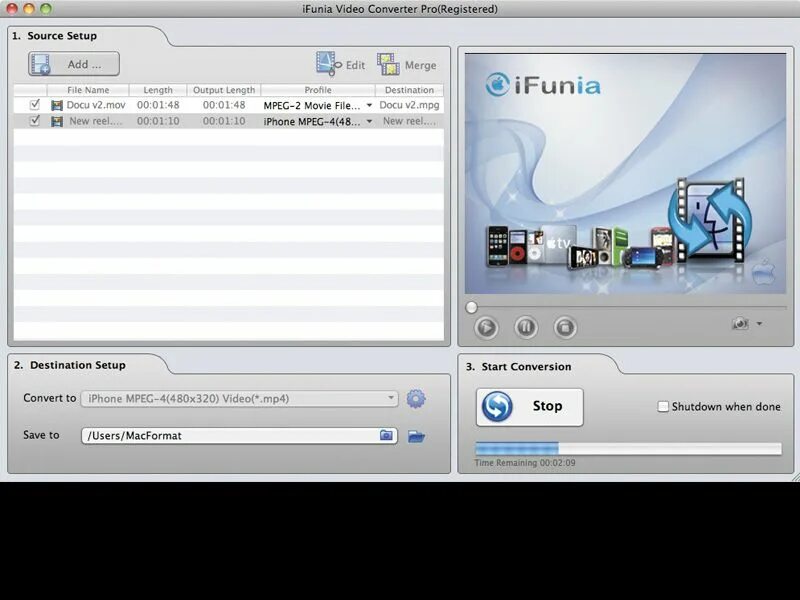Stop the preview playback
The height and width of the screenshot is (600, 800).
[565, 327]
